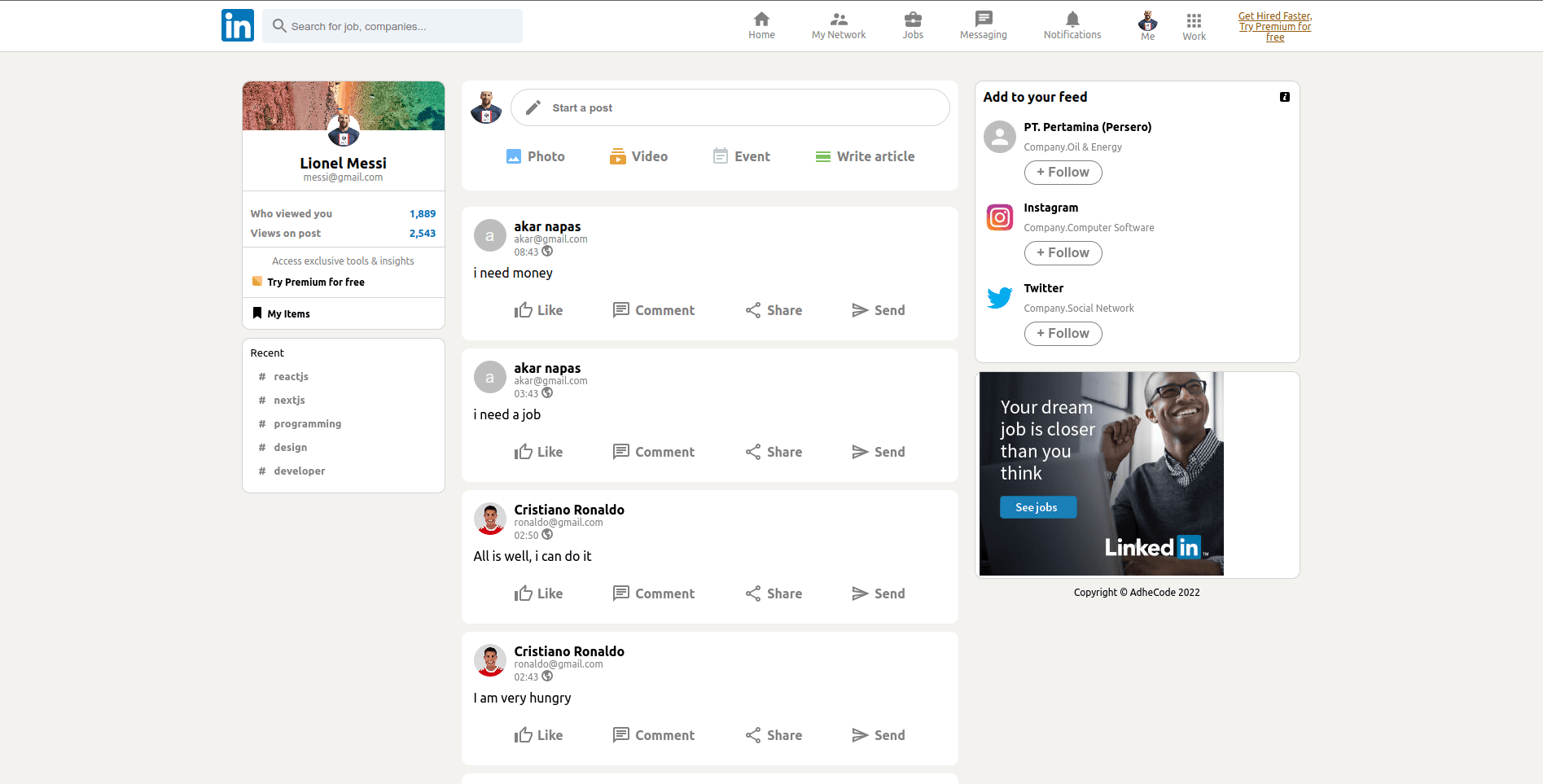Screen dimensions: 1543x784
Task: Click Who viewed you count 1,889
Action: [423, 213]
